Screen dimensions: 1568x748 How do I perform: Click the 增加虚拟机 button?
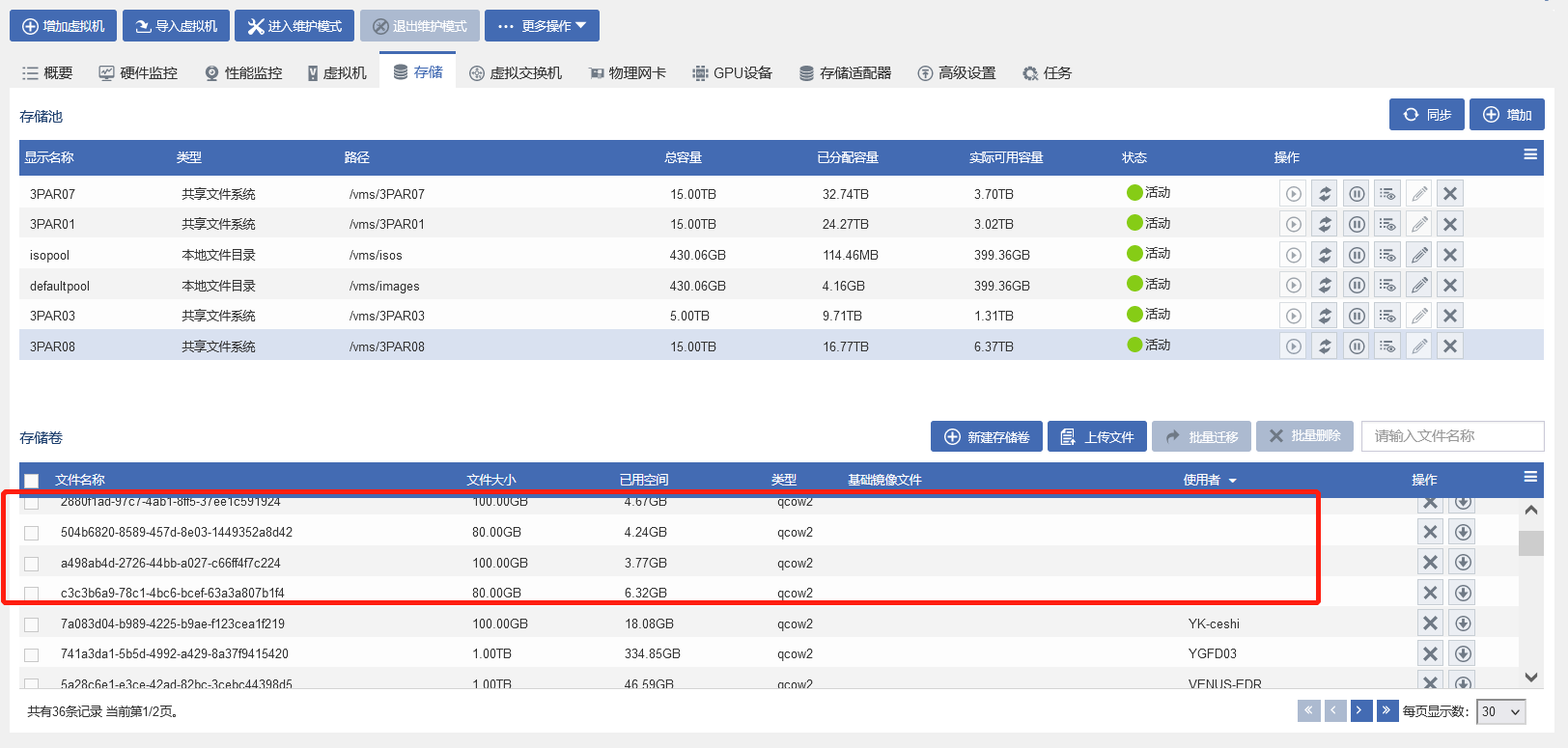click(64, 26)
